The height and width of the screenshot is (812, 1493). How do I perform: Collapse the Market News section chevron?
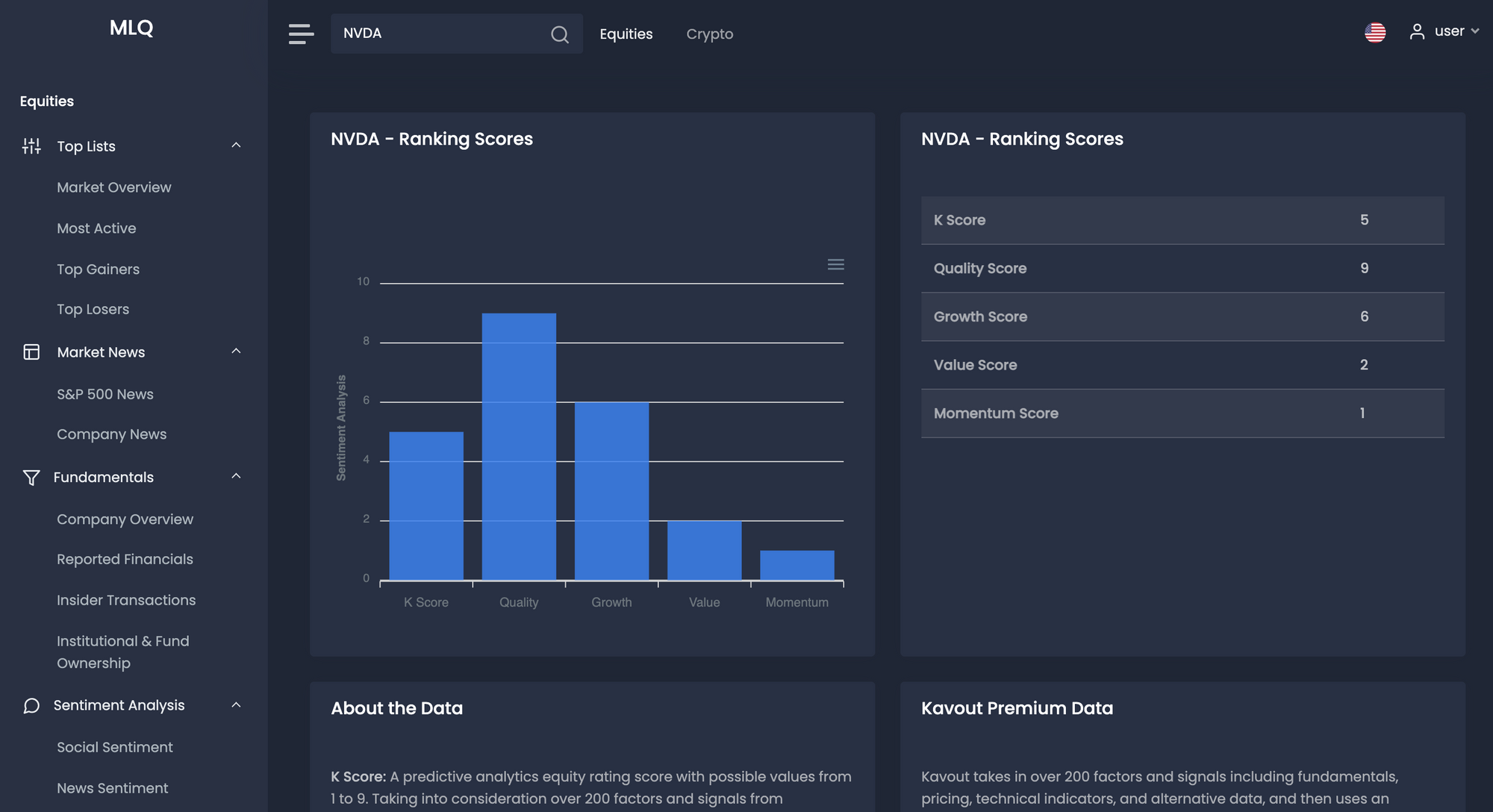click(236, 352)
